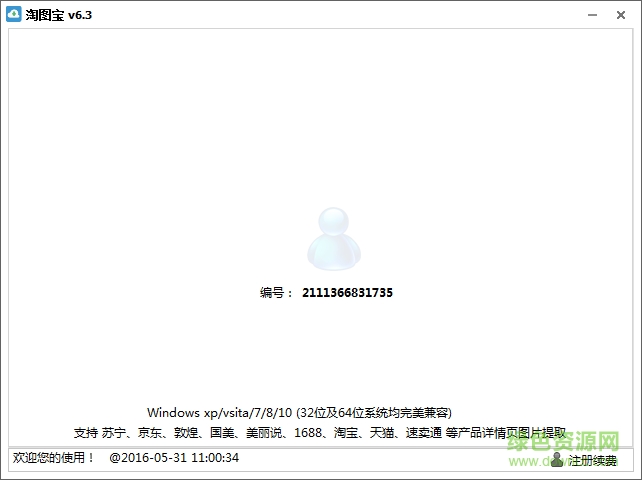This screenshot has height=480, width=642.
Task: Open the 注册续费 registration button
Action: [x=592, y=460]
